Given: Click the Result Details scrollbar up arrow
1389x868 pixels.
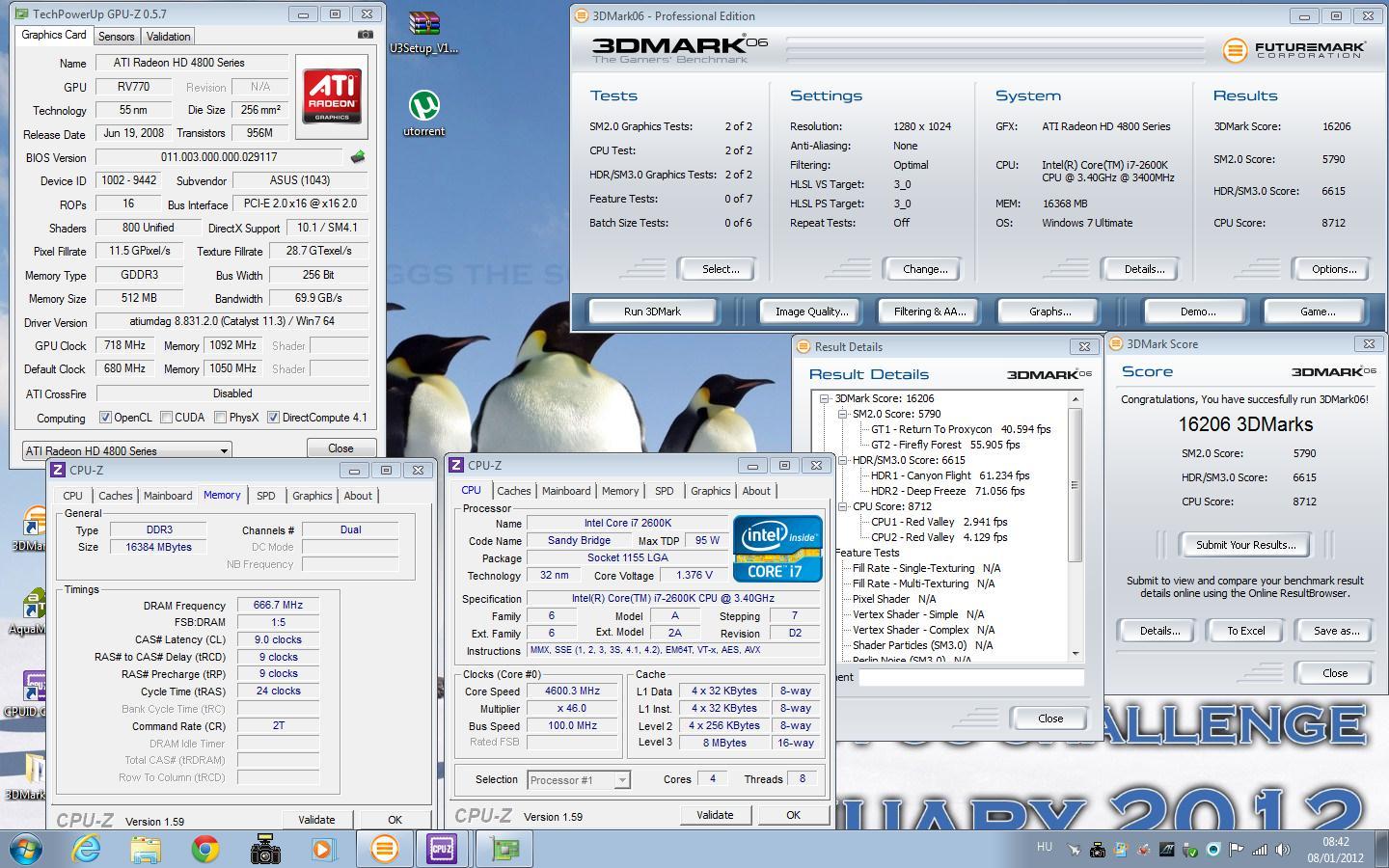Looking at the screenshot, I should [1076, 398].
